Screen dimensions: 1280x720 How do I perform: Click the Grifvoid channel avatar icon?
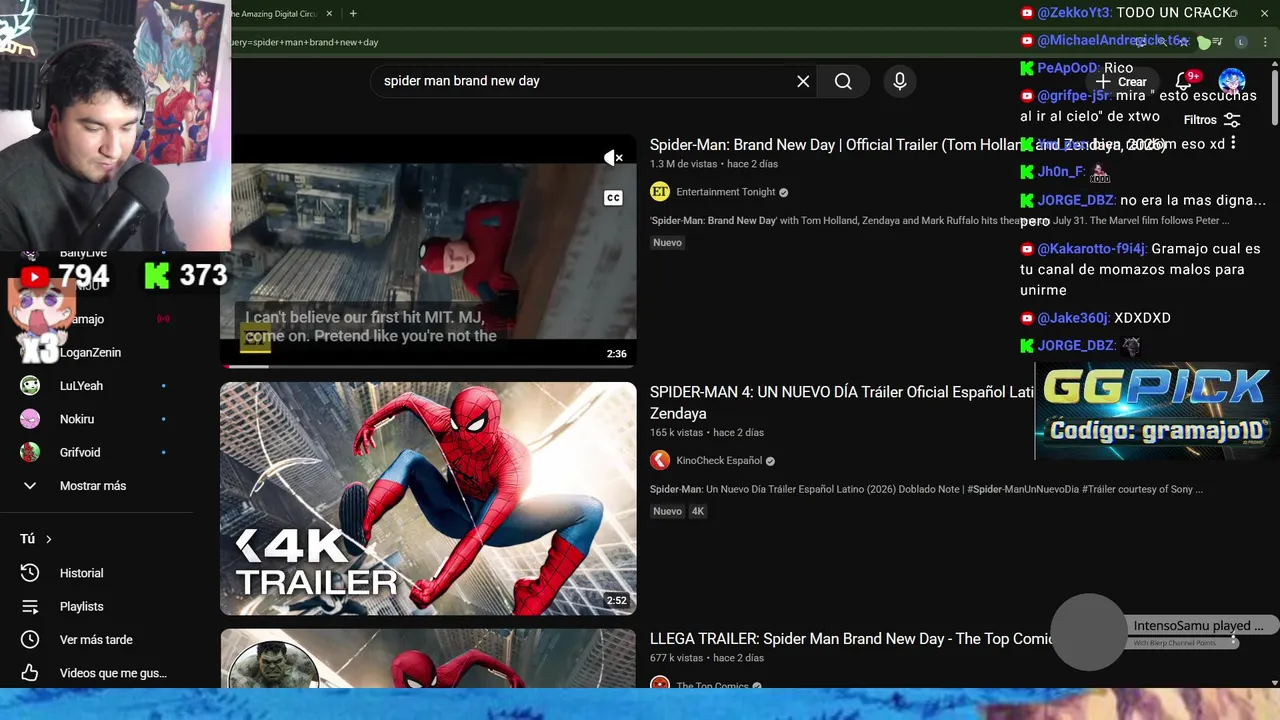point(30,452)
